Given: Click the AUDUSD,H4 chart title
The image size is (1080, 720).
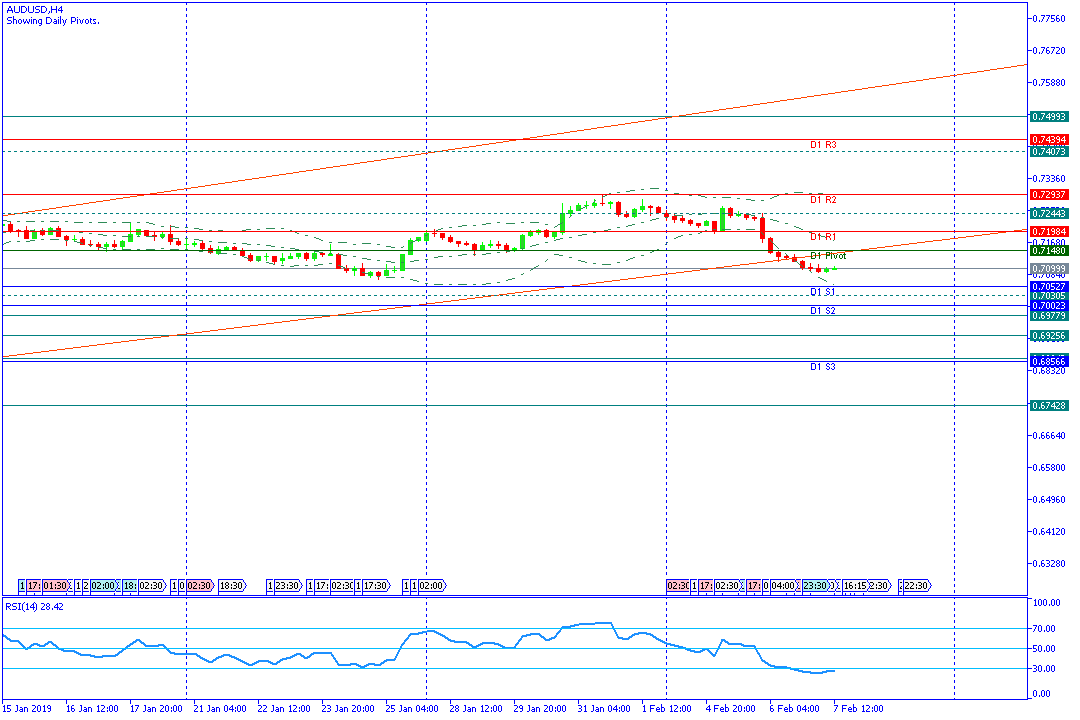Looking at the screenshot, I should coord(31,9).
